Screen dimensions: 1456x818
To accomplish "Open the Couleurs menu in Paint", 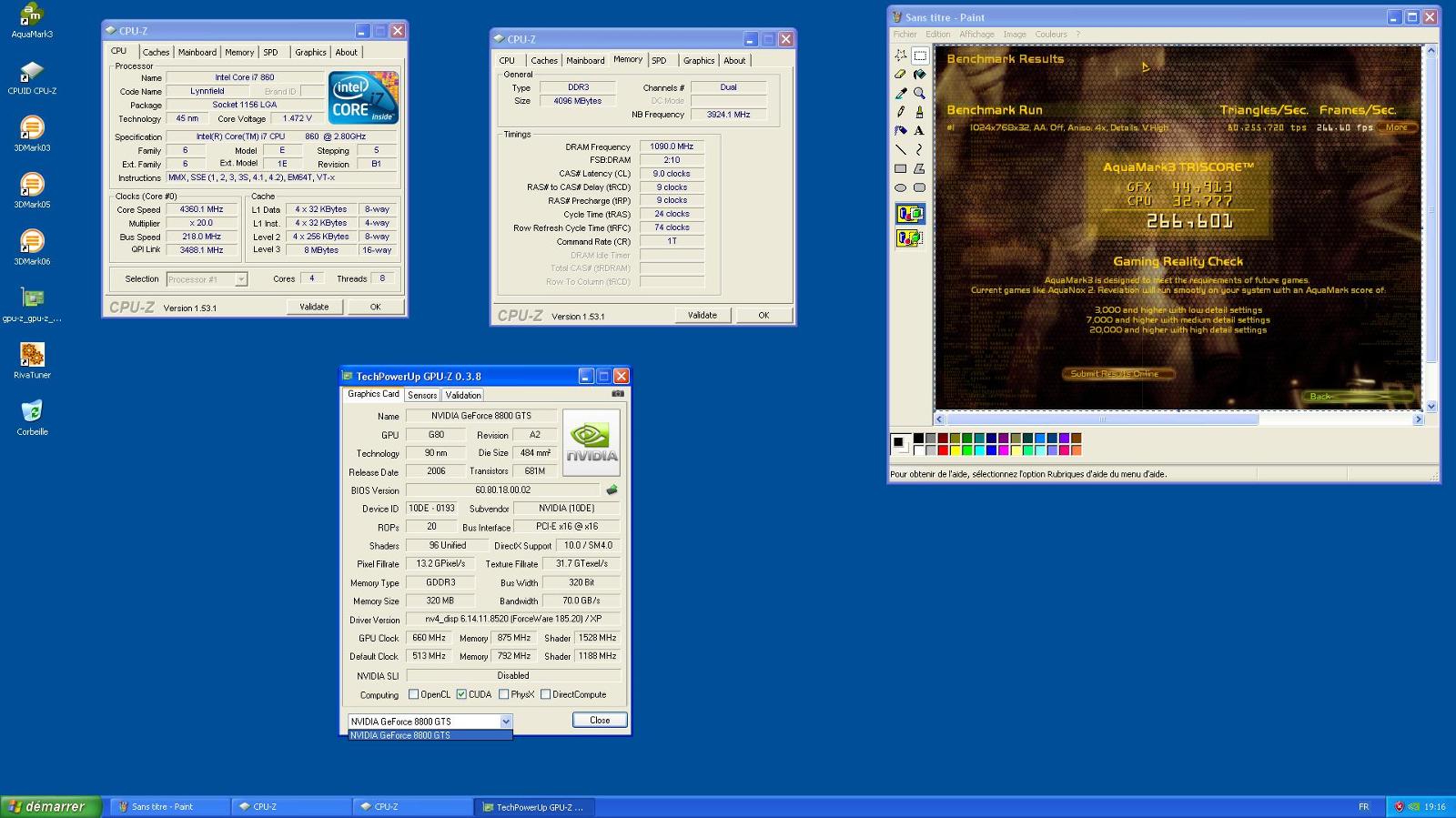I will tap(1051, 35).
